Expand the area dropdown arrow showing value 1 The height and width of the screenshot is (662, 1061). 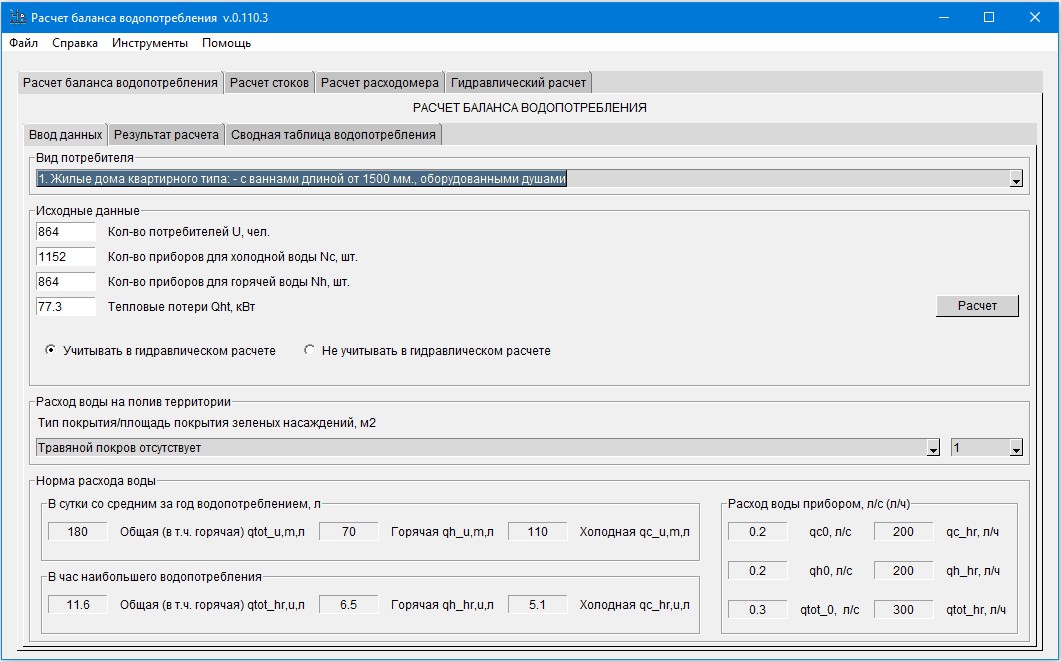(x=1016, y=448)
